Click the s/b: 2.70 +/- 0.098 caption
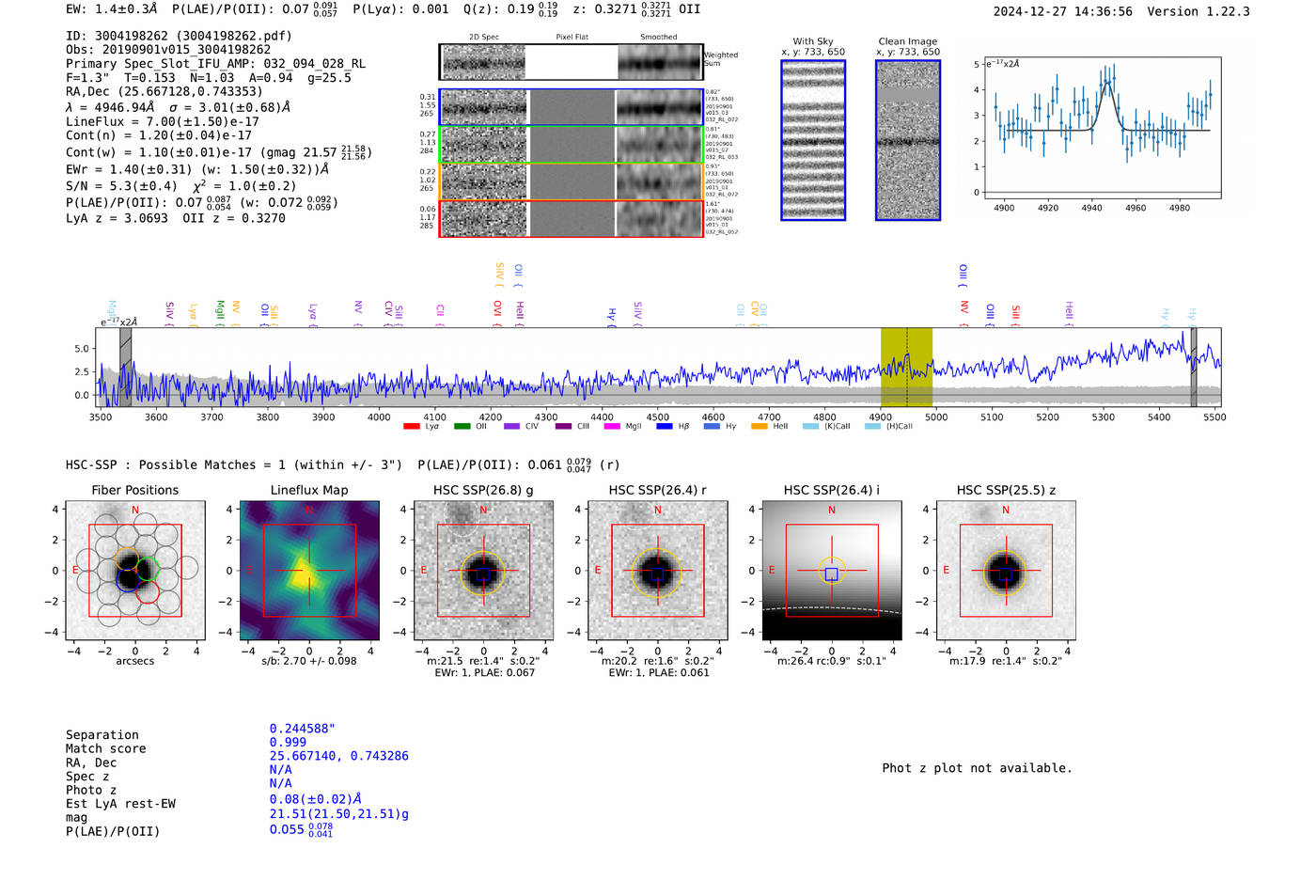Image resolution: width=1316 pixels, height=896 pixels. click(x=309, y=661)
